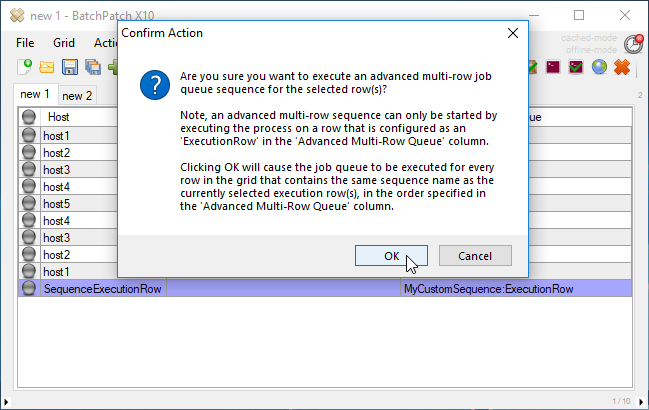The width and height of the screenshot is (649, 410).
Task: Click the new grid toolbar icon
Action: (x=25, y=68)
